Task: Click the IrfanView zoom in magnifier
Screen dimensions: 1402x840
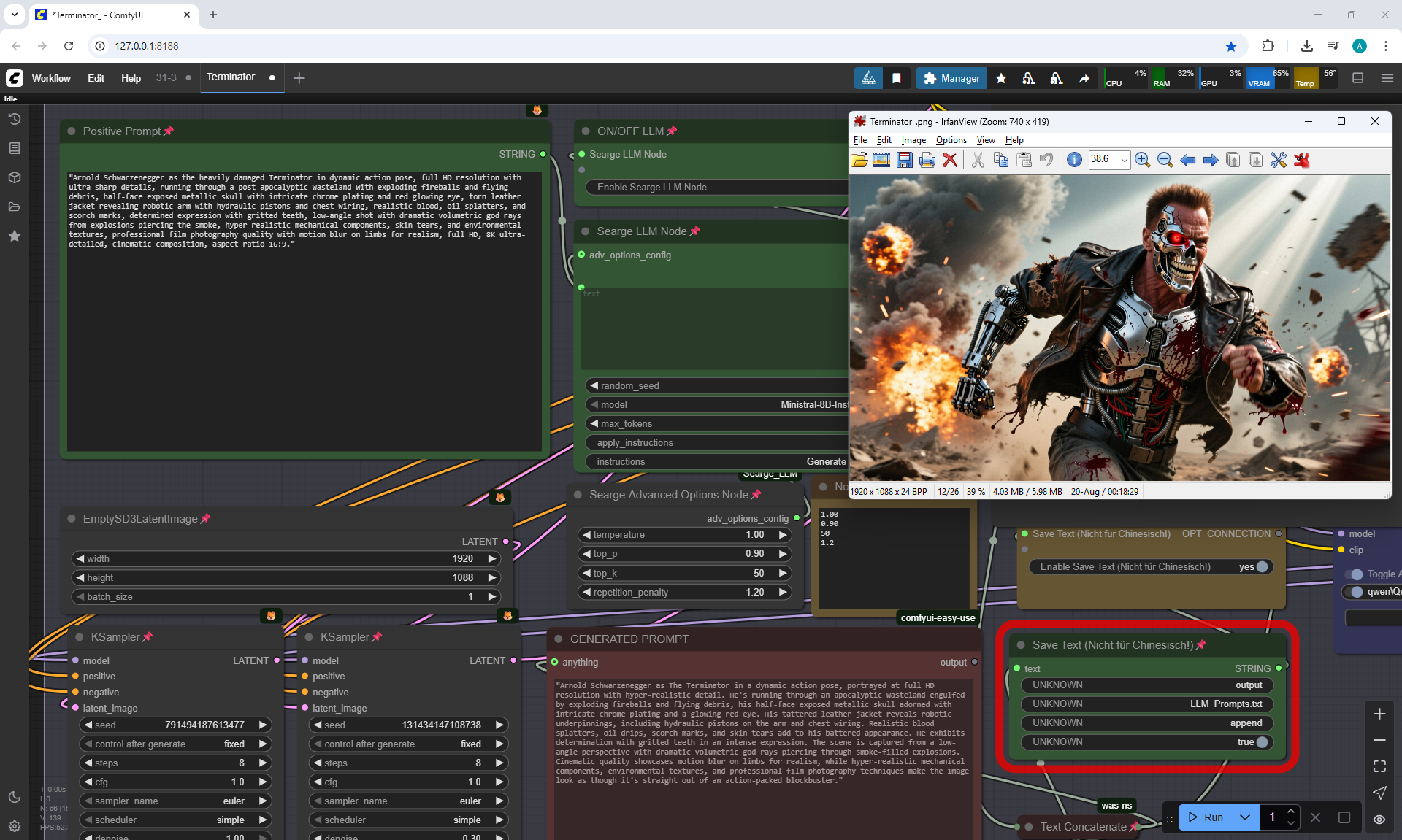Action: (x=1143, y=160)
